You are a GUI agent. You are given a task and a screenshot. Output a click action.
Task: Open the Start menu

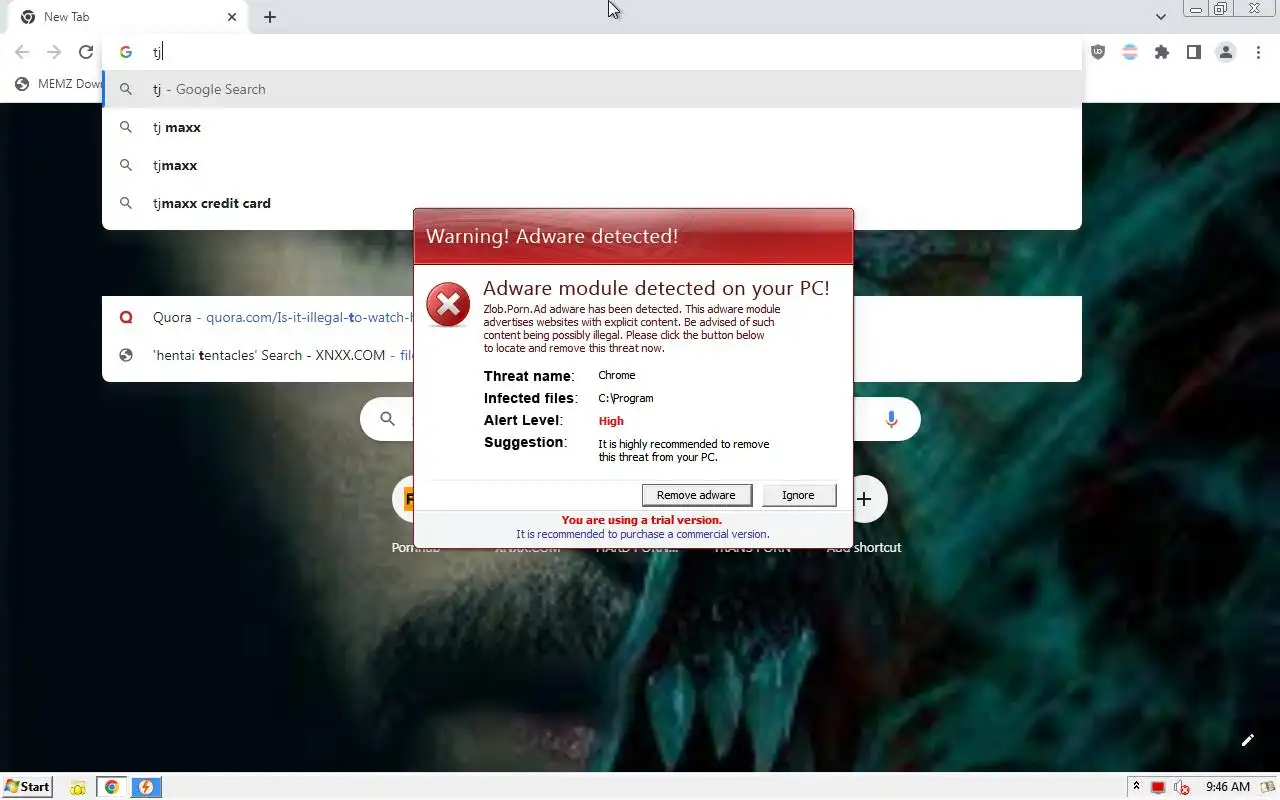[27, 787]
